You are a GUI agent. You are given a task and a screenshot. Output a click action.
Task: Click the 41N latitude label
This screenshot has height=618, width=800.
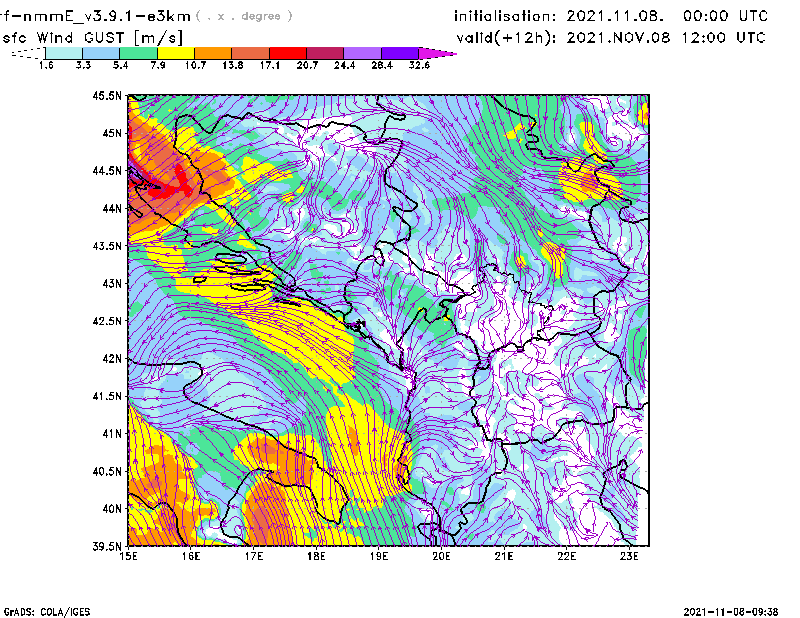(112, 434)
